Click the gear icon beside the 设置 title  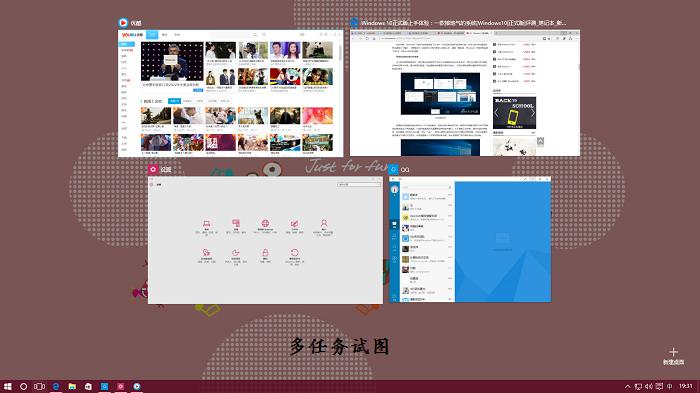(153, 169)
